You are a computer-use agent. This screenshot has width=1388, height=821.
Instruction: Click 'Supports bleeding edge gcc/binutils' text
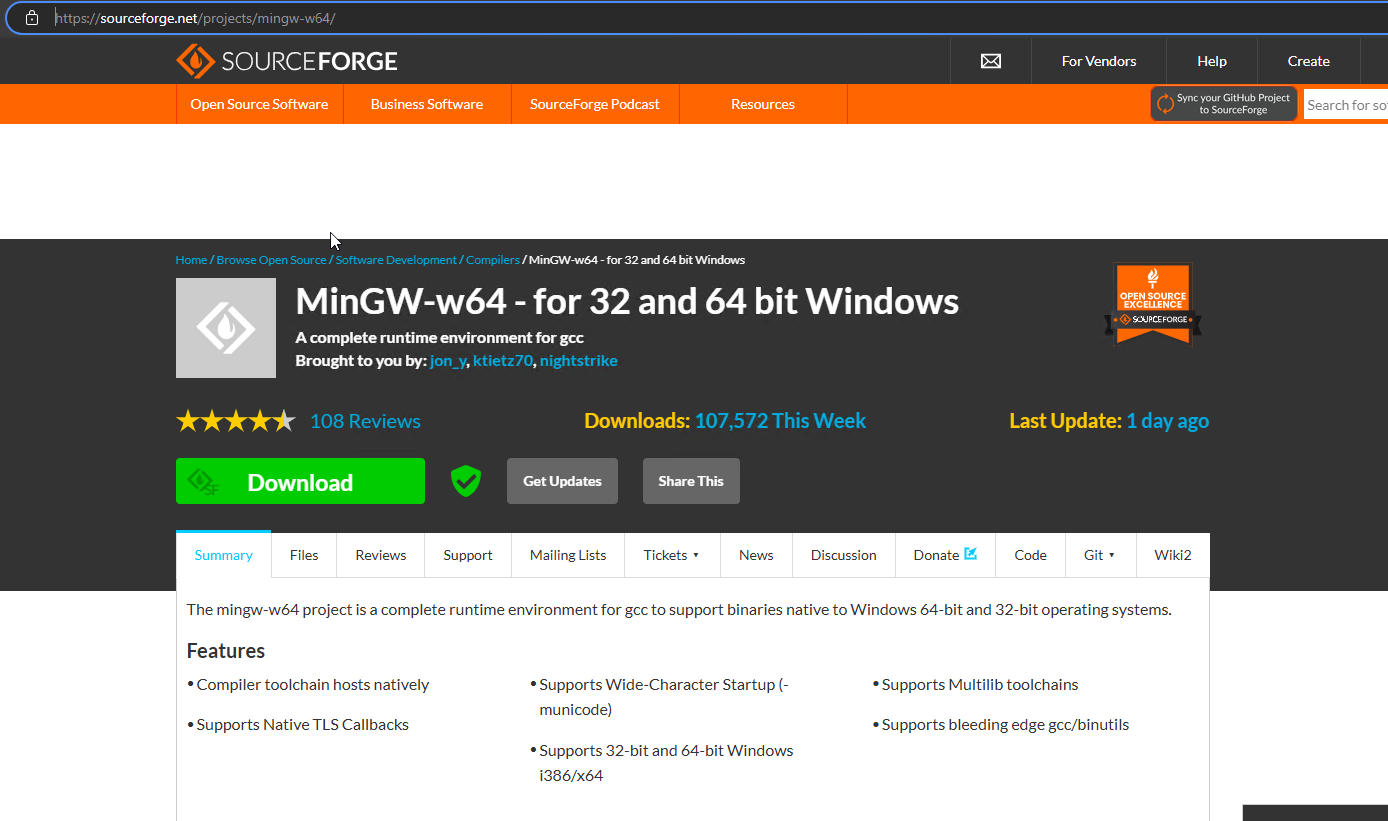click(x=1005, y=725)
